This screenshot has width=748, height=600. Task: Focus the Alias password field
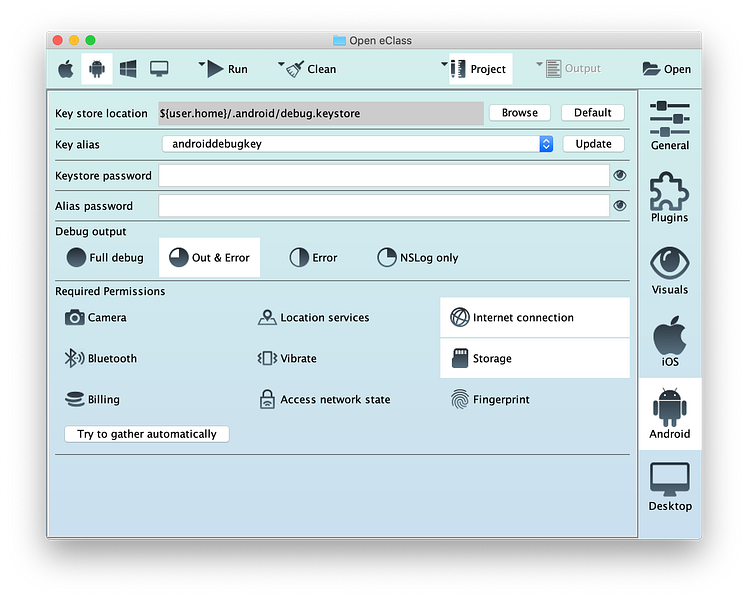384,206
